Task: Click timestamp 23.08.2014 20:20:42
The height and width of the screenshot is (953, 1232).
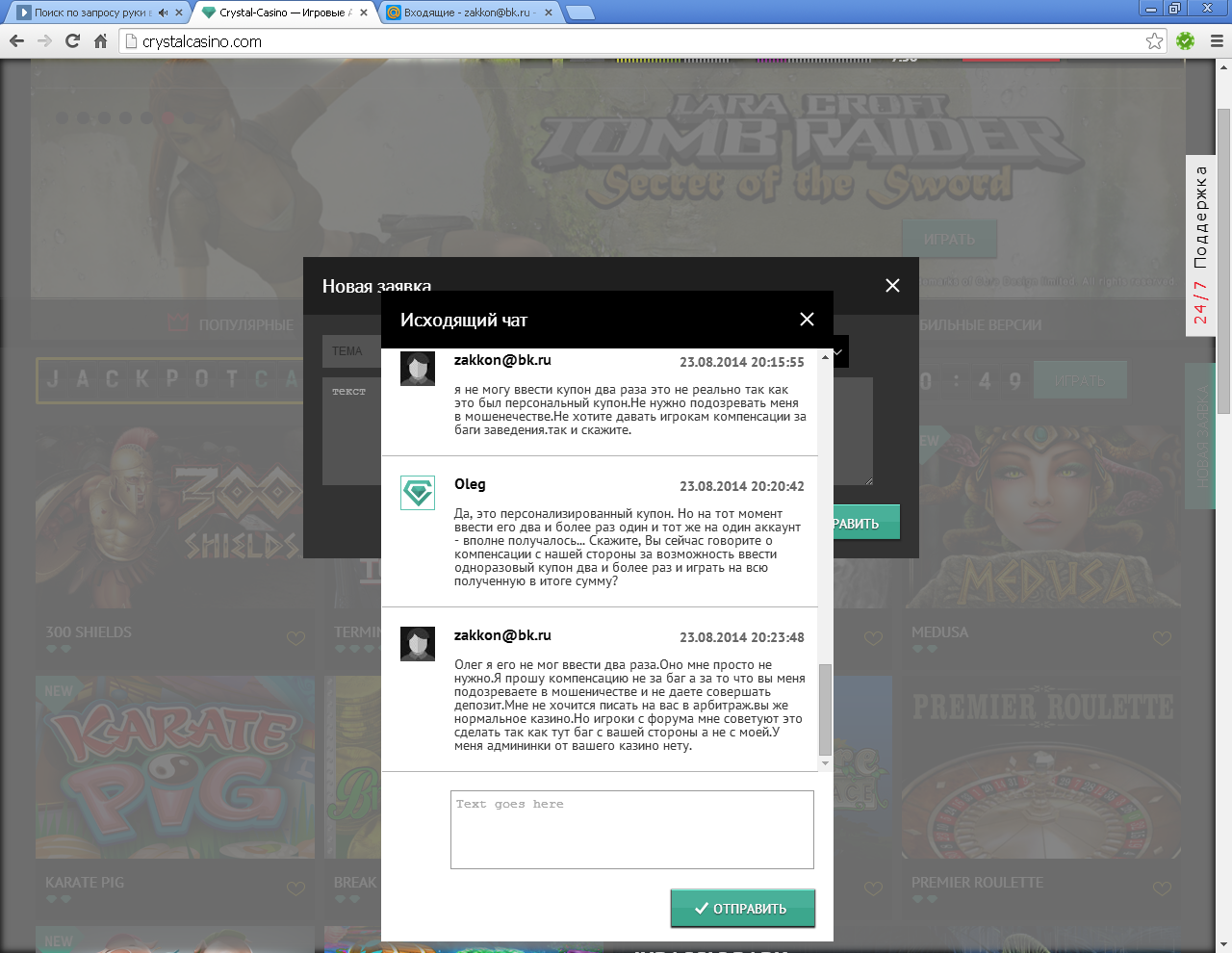Action: 742,486
